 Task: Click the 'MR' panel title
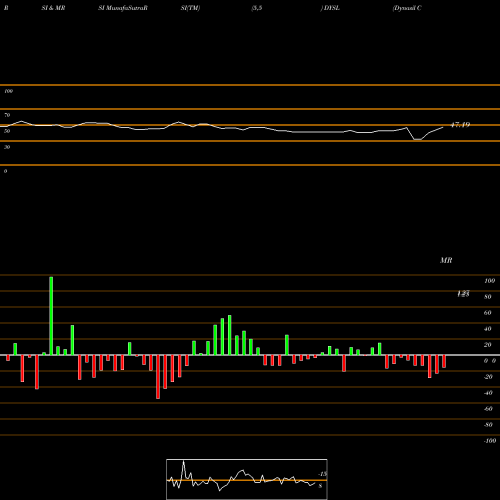point(446,260)
